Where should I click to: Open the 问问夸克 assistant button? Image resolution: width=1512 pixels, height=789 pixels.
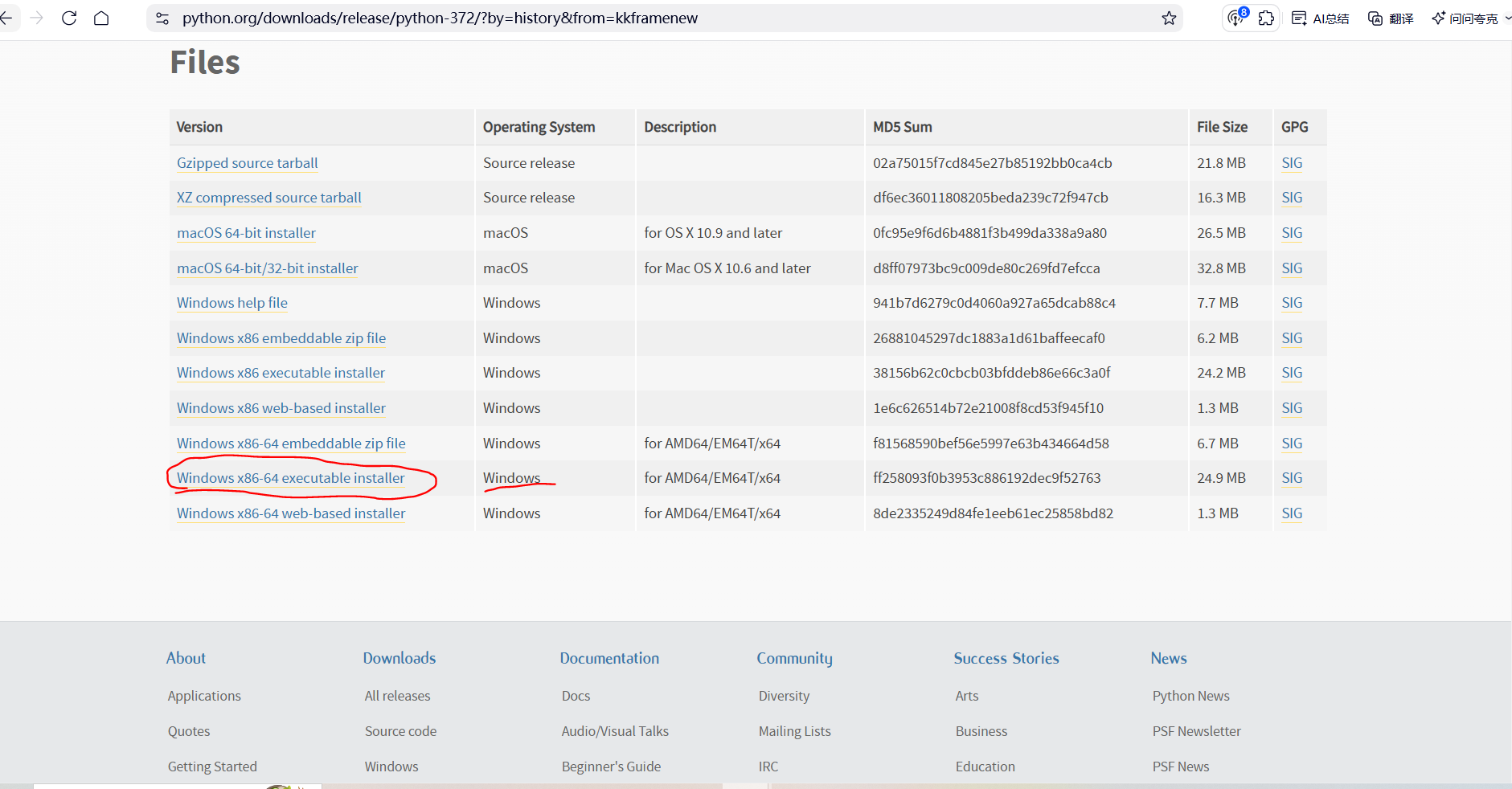(1465, 18)
